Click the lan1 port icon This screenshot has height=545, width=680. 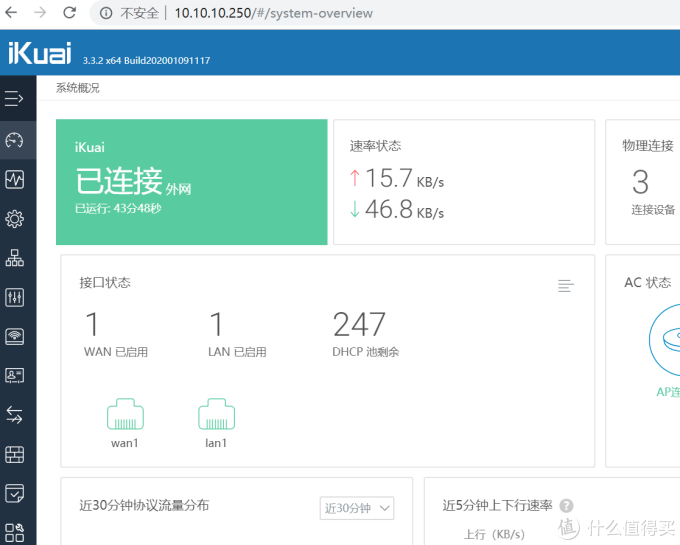tap(216, 414)
